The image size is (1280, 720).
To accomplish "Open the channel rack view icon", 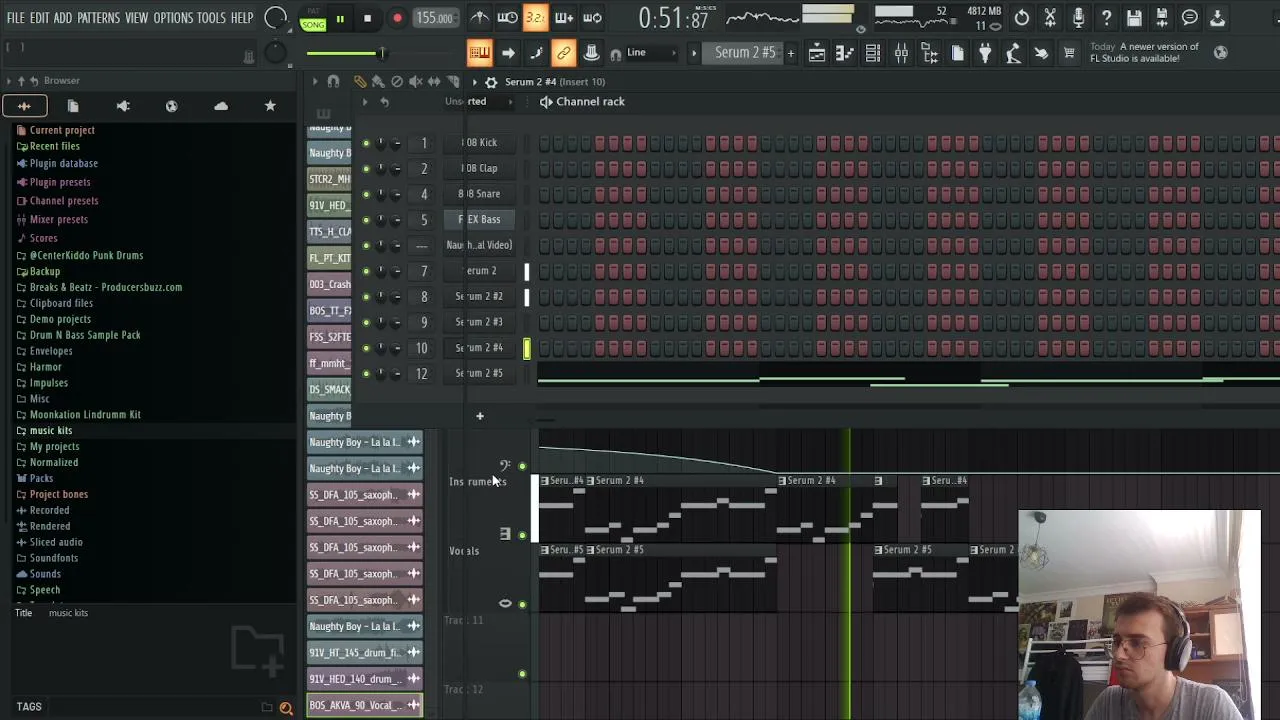I will [873, 53].
